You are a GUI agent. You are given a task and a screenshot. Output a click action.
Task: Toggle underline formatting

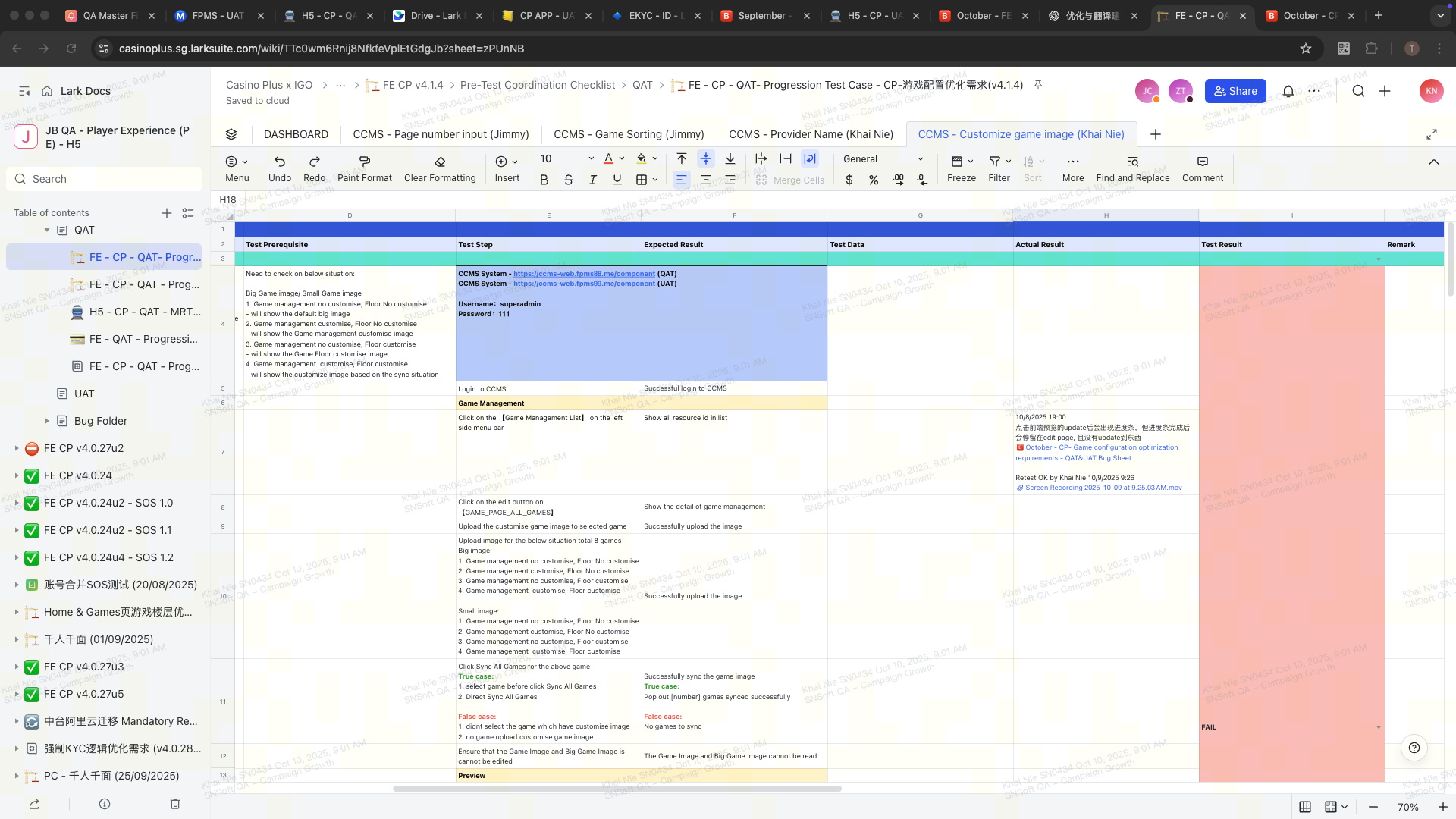coord(617,180)
